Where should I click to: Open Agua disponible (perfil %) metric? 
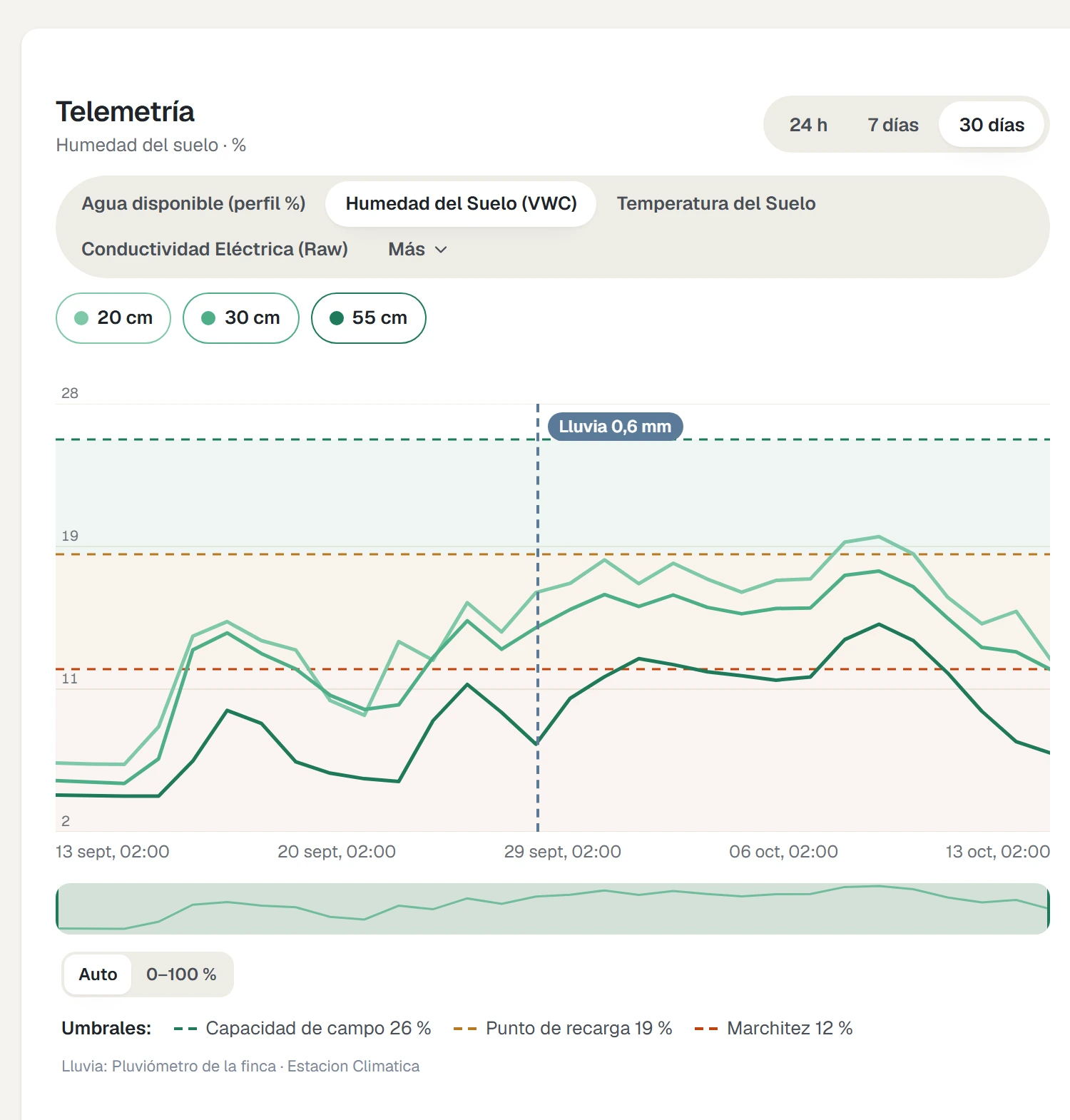tap(193, 203)
